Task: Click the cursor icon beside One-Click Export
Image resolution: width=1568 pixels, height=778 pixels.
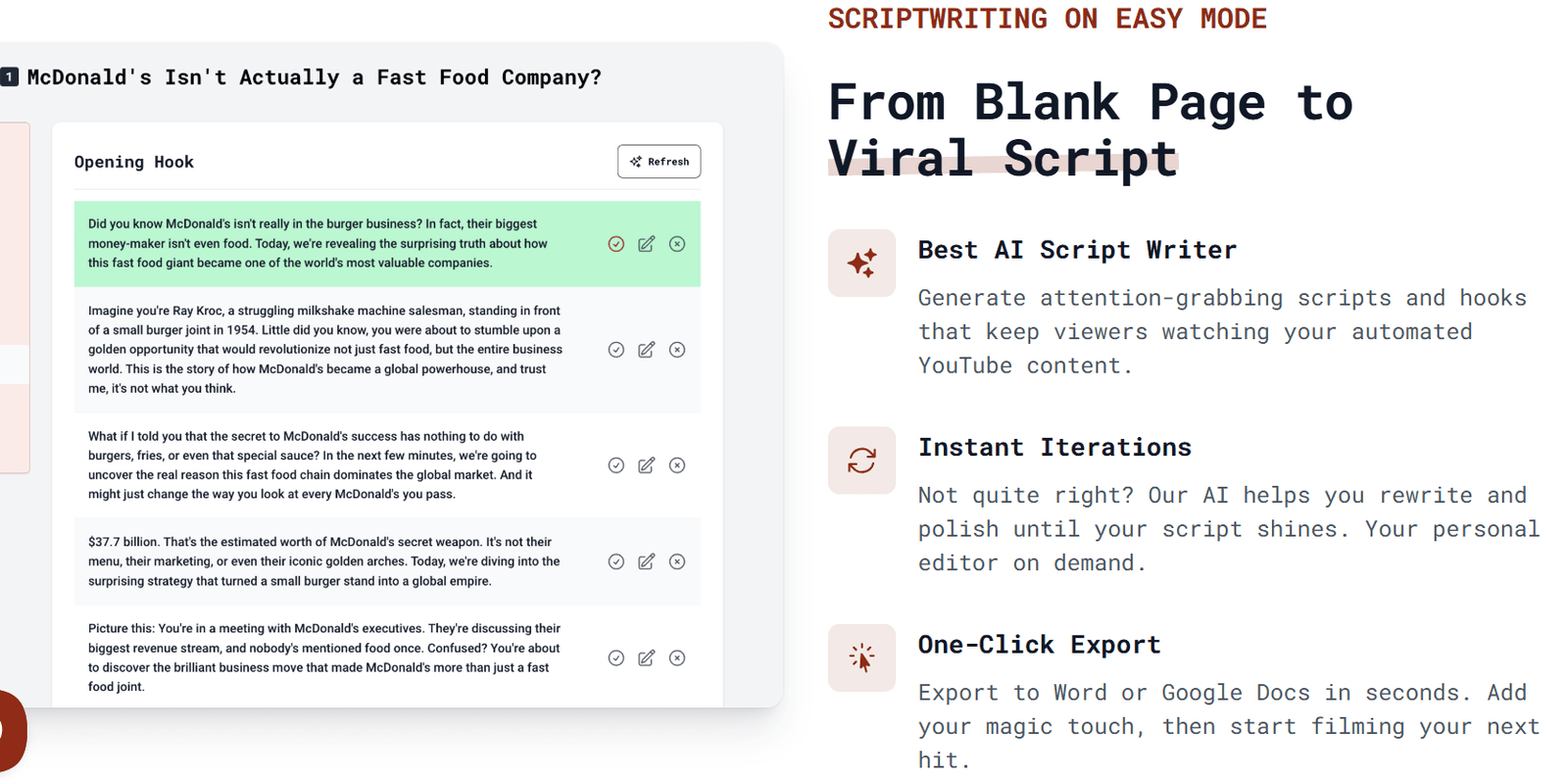Action: click(861, 657)
